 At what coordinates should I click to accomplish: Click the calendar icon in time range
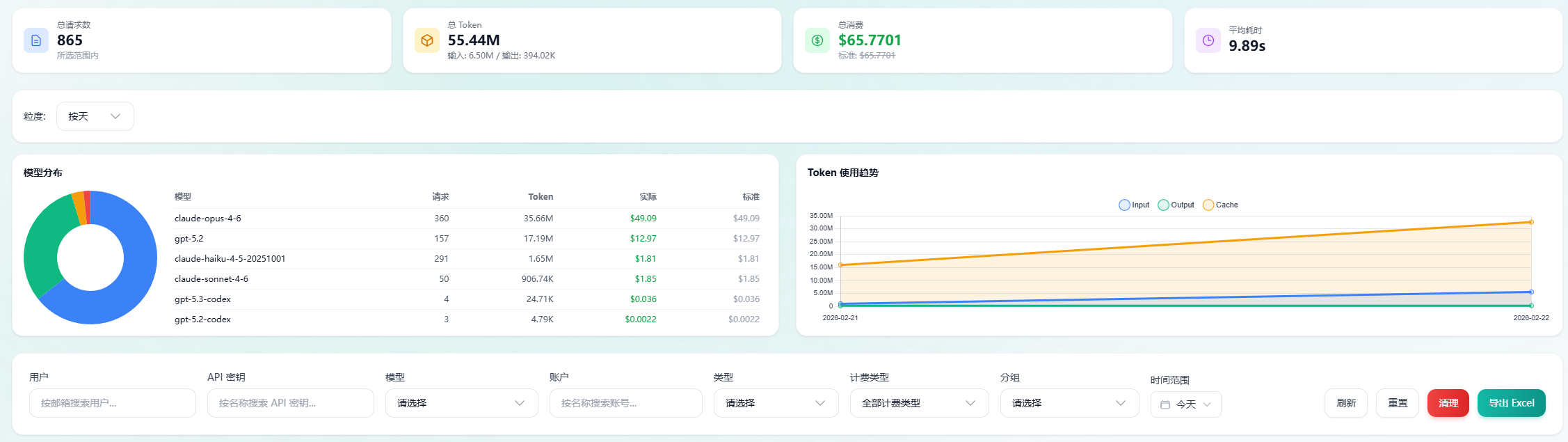click(1165, 404)
